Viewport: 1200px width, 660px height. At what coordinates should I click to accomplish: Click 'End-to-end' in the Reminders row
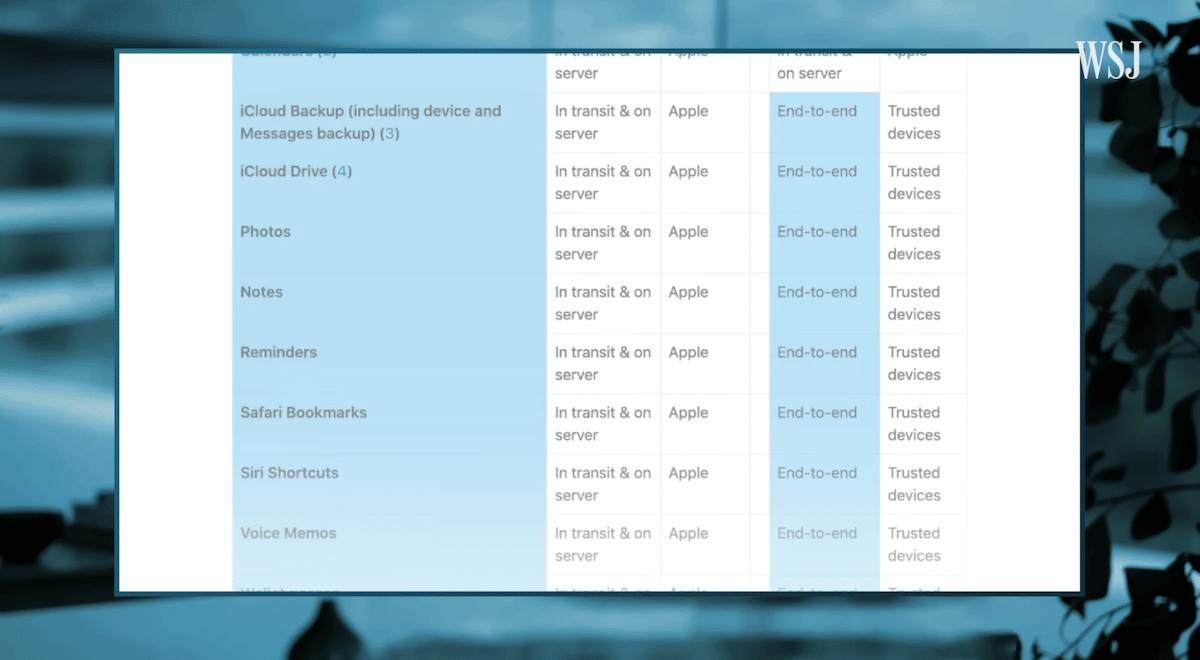tap(817, 352)
